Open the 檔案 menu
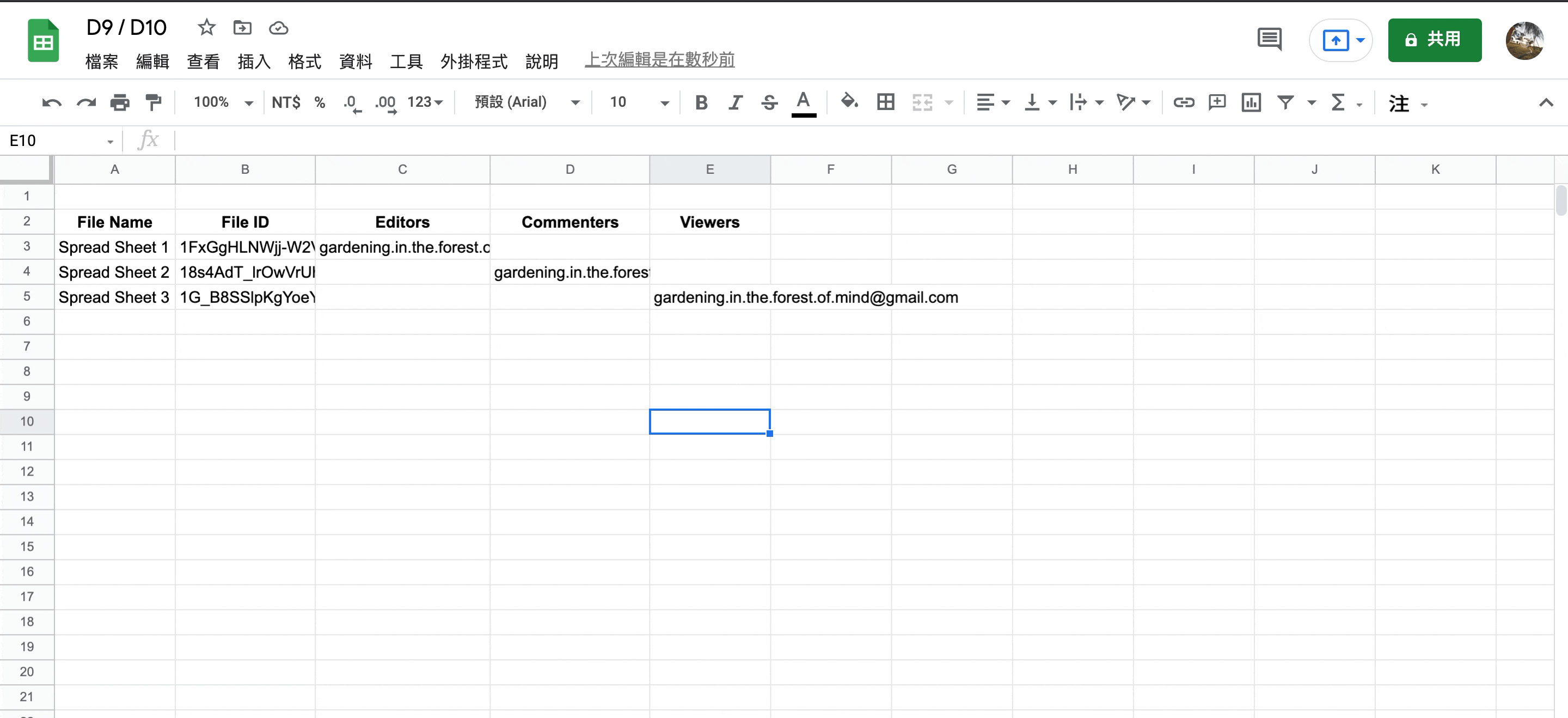Screen dimensions: 1568x718 102,62
